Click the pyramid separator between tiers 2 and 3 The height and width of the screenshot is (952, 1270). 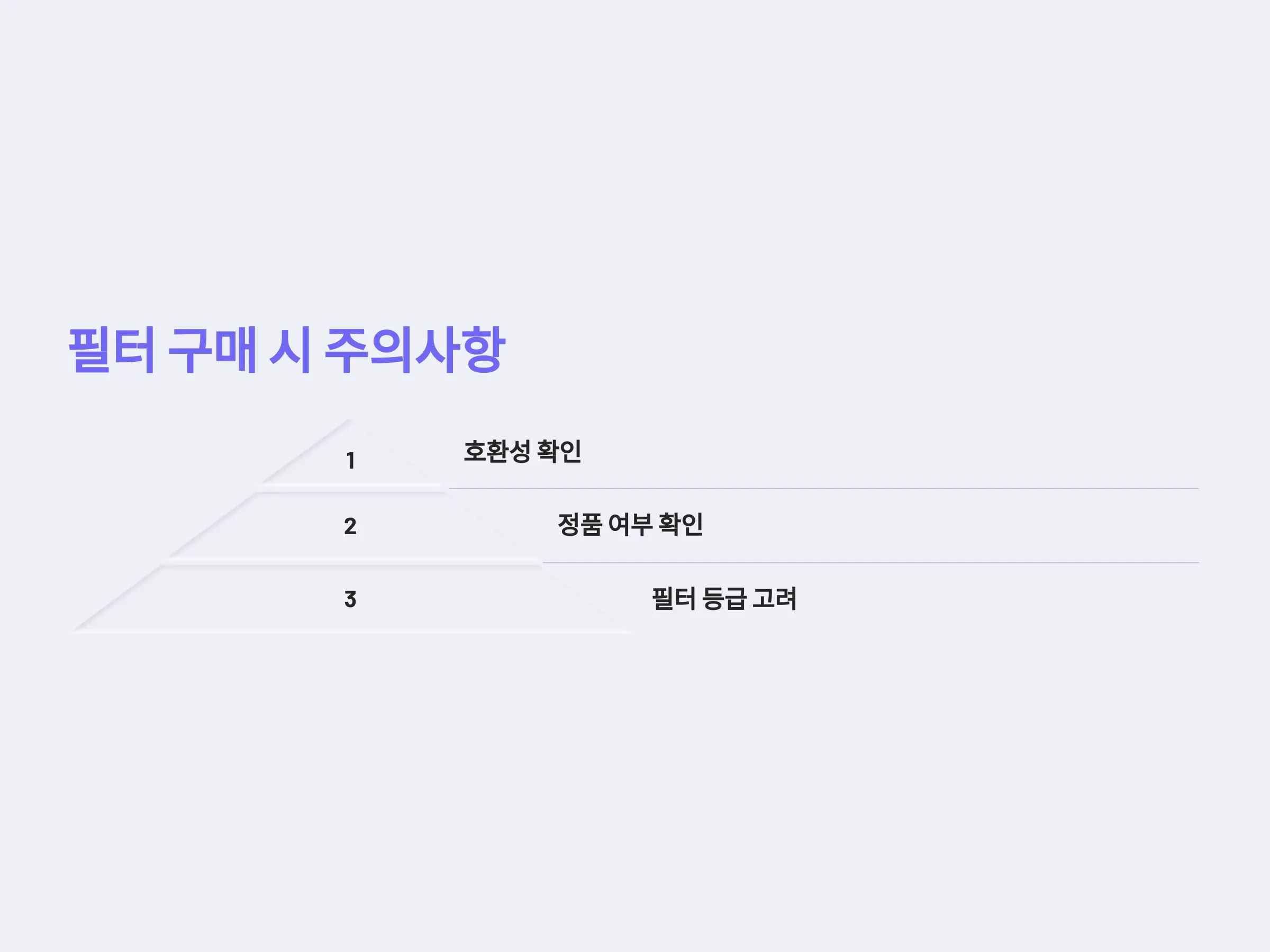[x=351, y=561]
